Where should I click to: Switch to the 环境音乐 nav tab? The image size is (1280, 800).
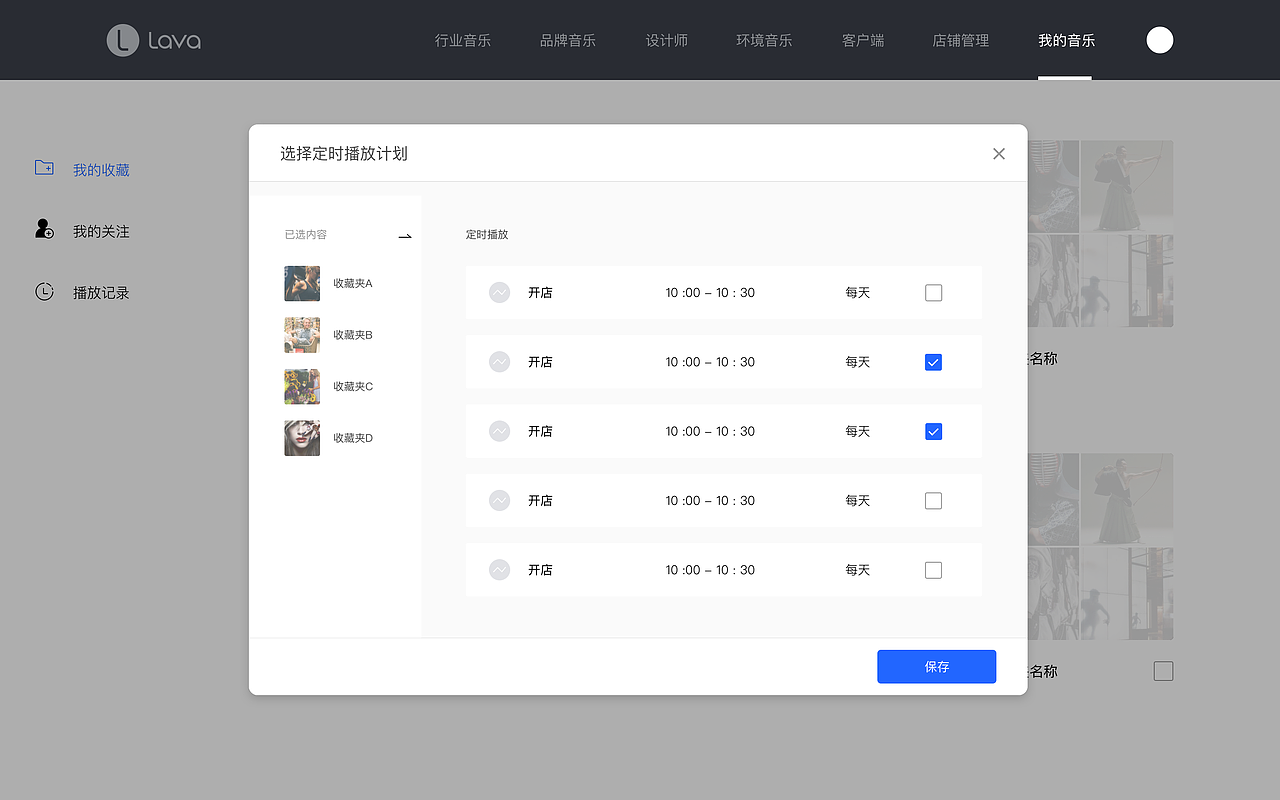click(764, 40)
